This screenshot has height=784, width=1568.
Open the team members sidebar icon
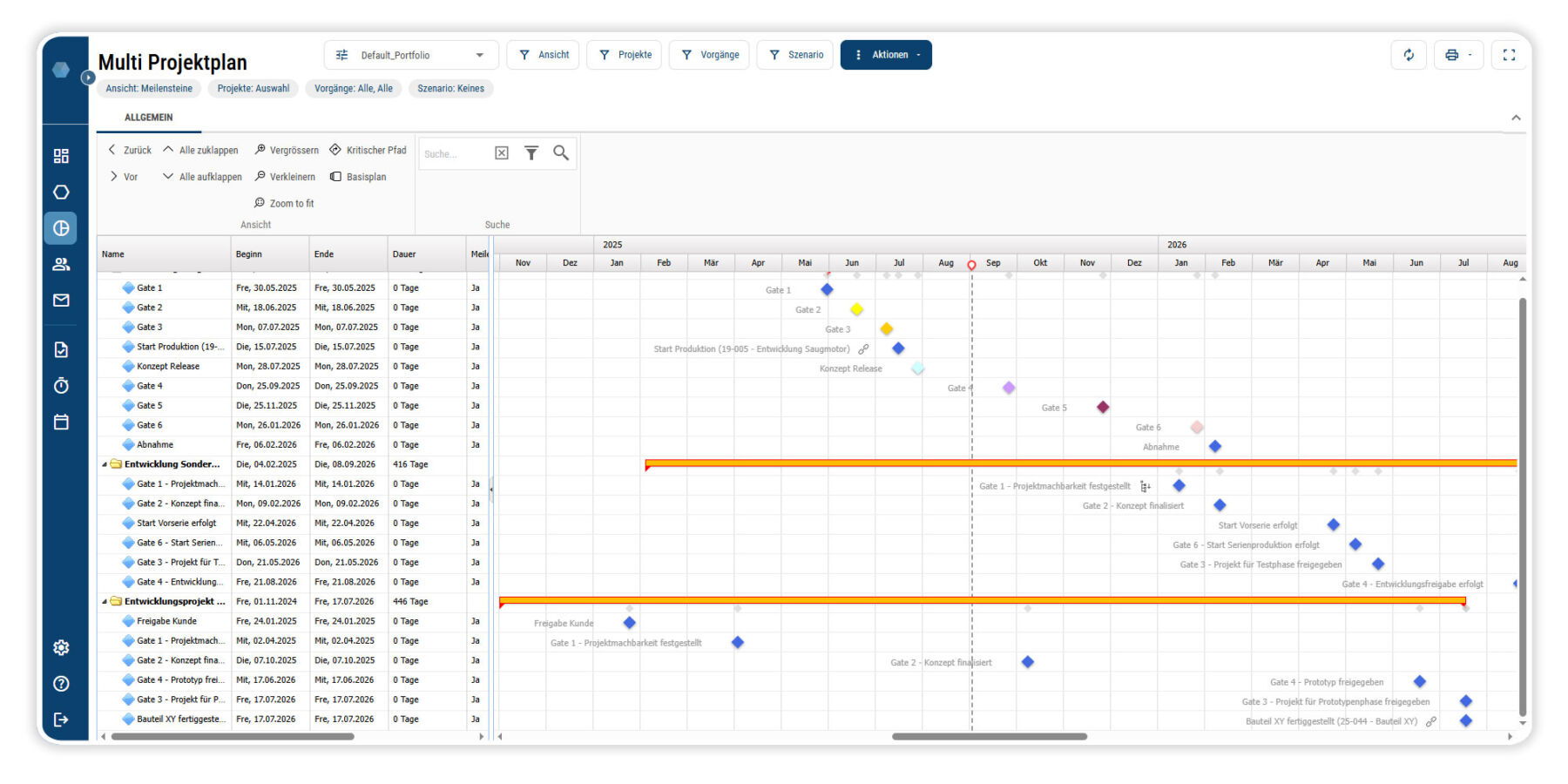click(61, 264)
